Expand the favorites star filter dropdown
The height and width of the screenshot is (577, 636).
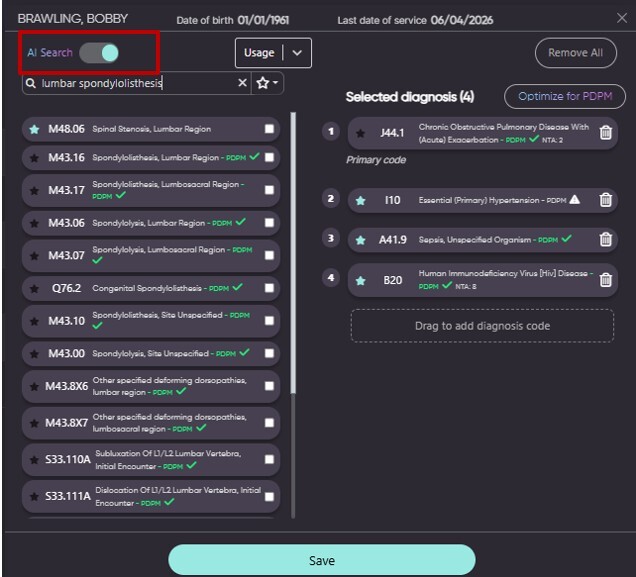[x=267, y=83]
